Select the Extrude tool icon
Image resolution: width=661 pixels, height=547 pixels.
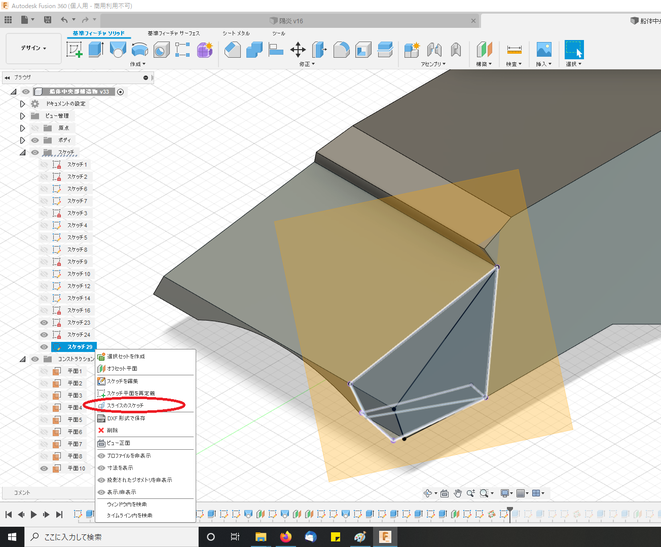point(96,50)
